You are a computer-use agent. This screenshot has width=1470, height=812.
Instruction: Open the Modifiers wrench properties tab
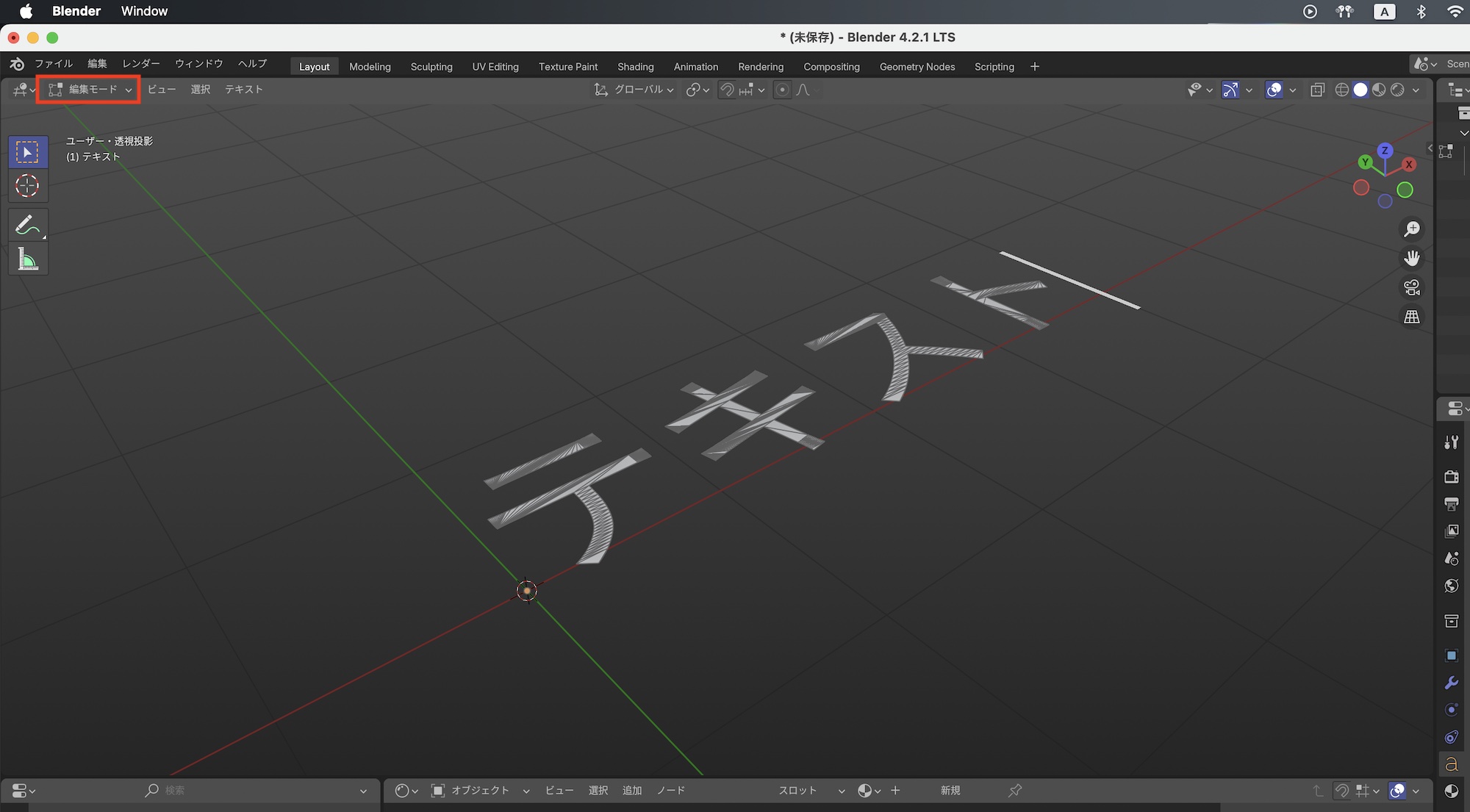[1451, 683]
